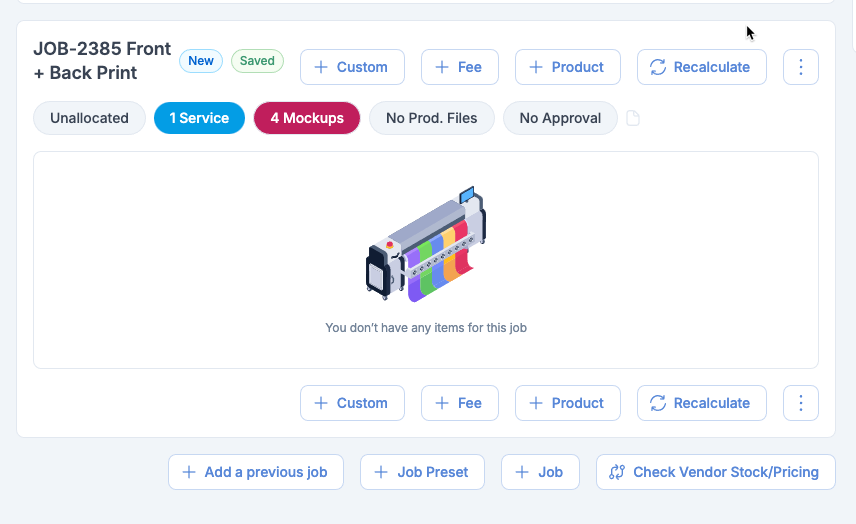
Task: Click the top Custom button
Action: pyautogui.click(x=352, y=67)
